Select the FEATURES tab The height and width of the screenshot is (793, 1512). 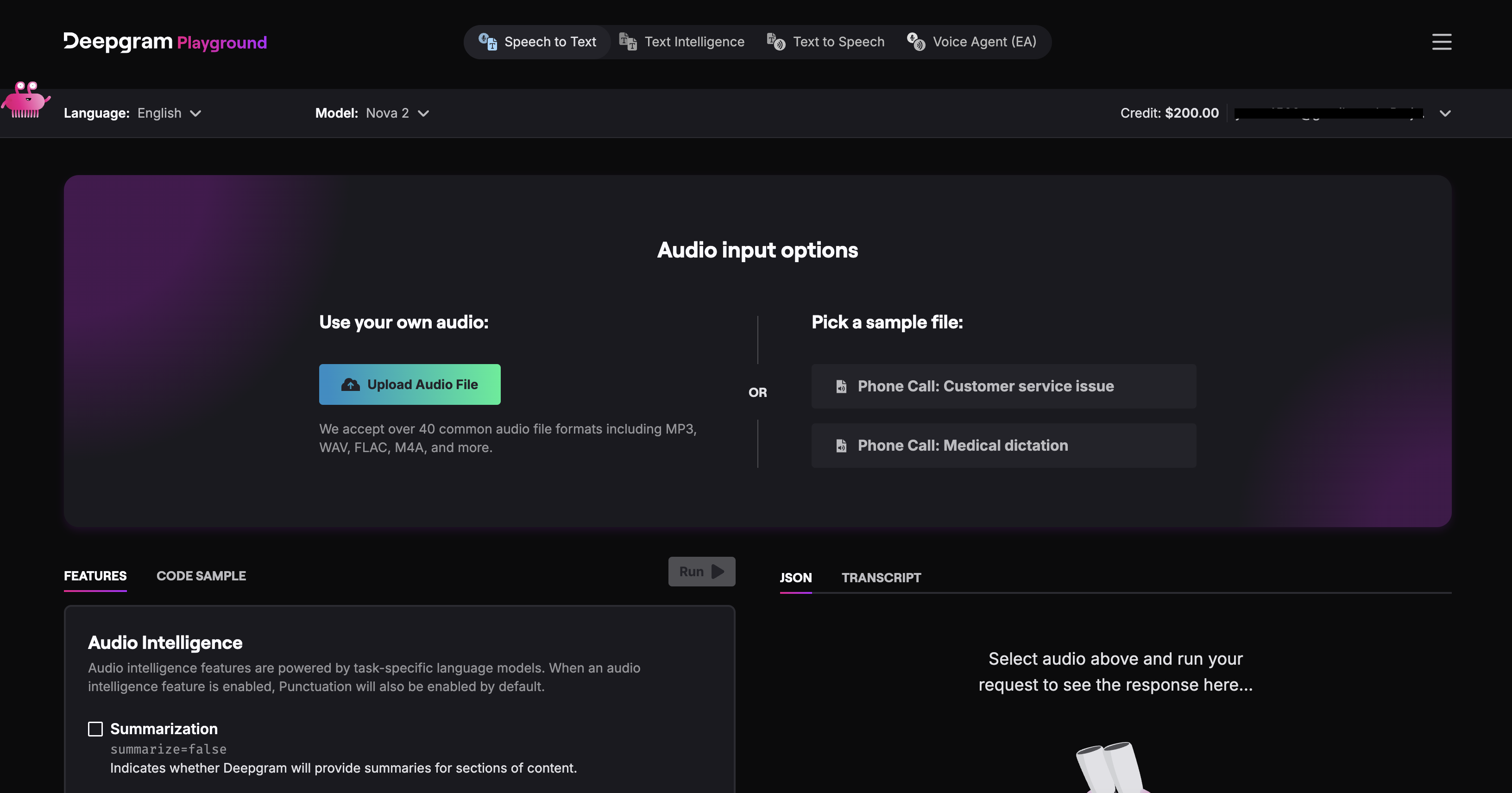click(95, 576)
